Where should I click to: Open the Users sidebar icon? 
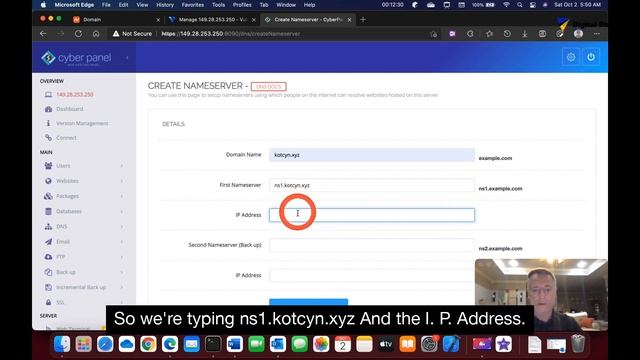tap(48, 166)
